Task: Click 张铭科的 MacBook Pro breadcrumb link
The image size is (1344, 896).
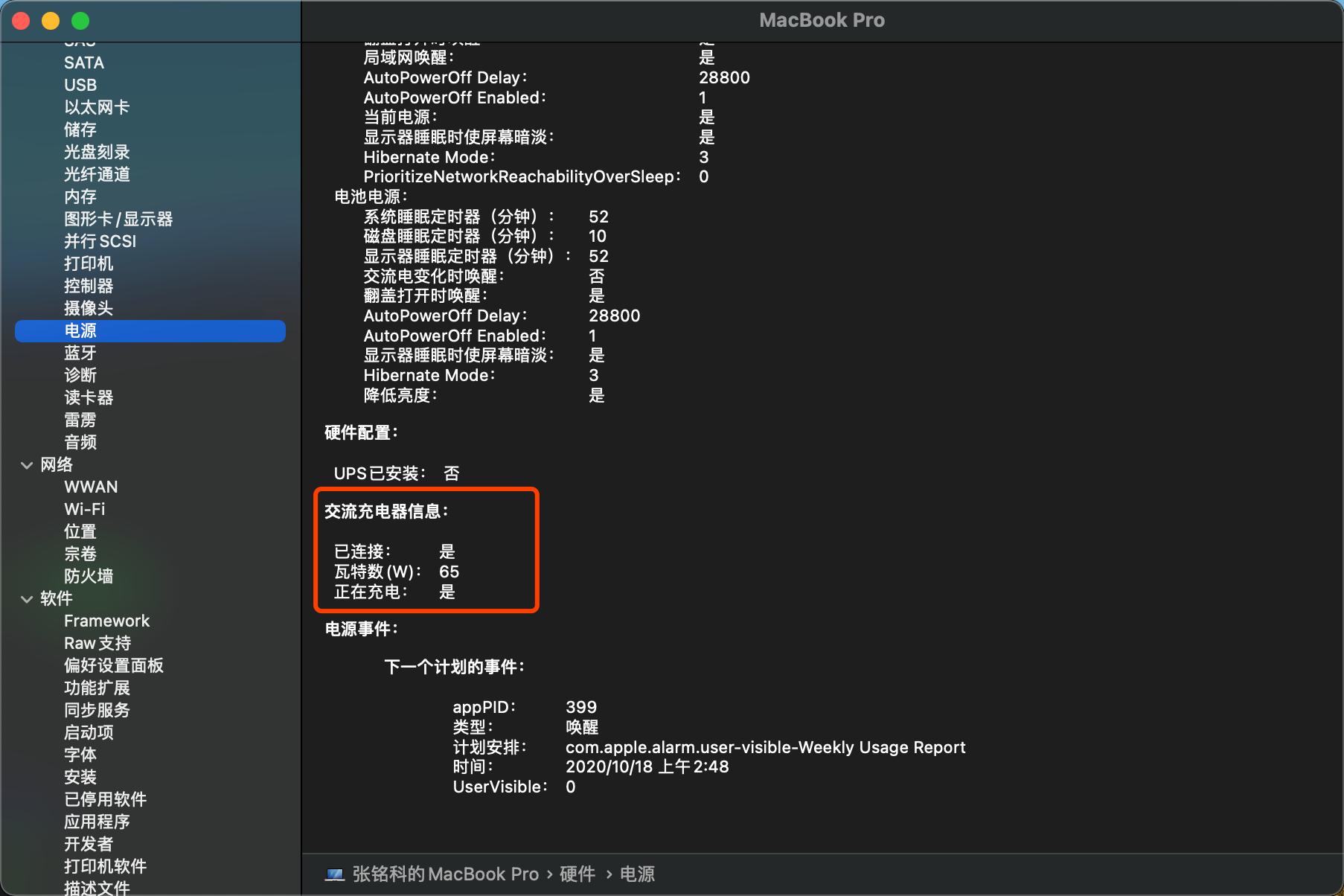Action: (x=447, y=874)
